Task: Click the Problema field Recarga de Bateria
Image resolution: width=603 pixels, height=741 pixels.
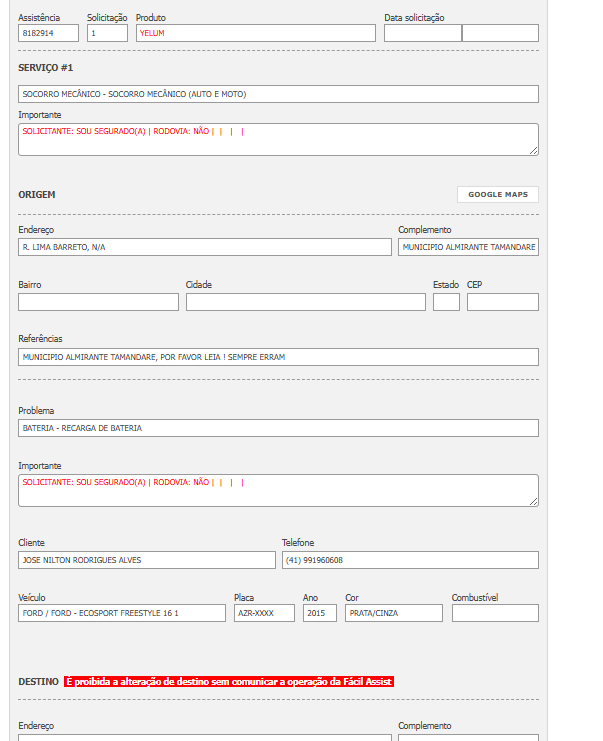Action: (x=278, y=428)
